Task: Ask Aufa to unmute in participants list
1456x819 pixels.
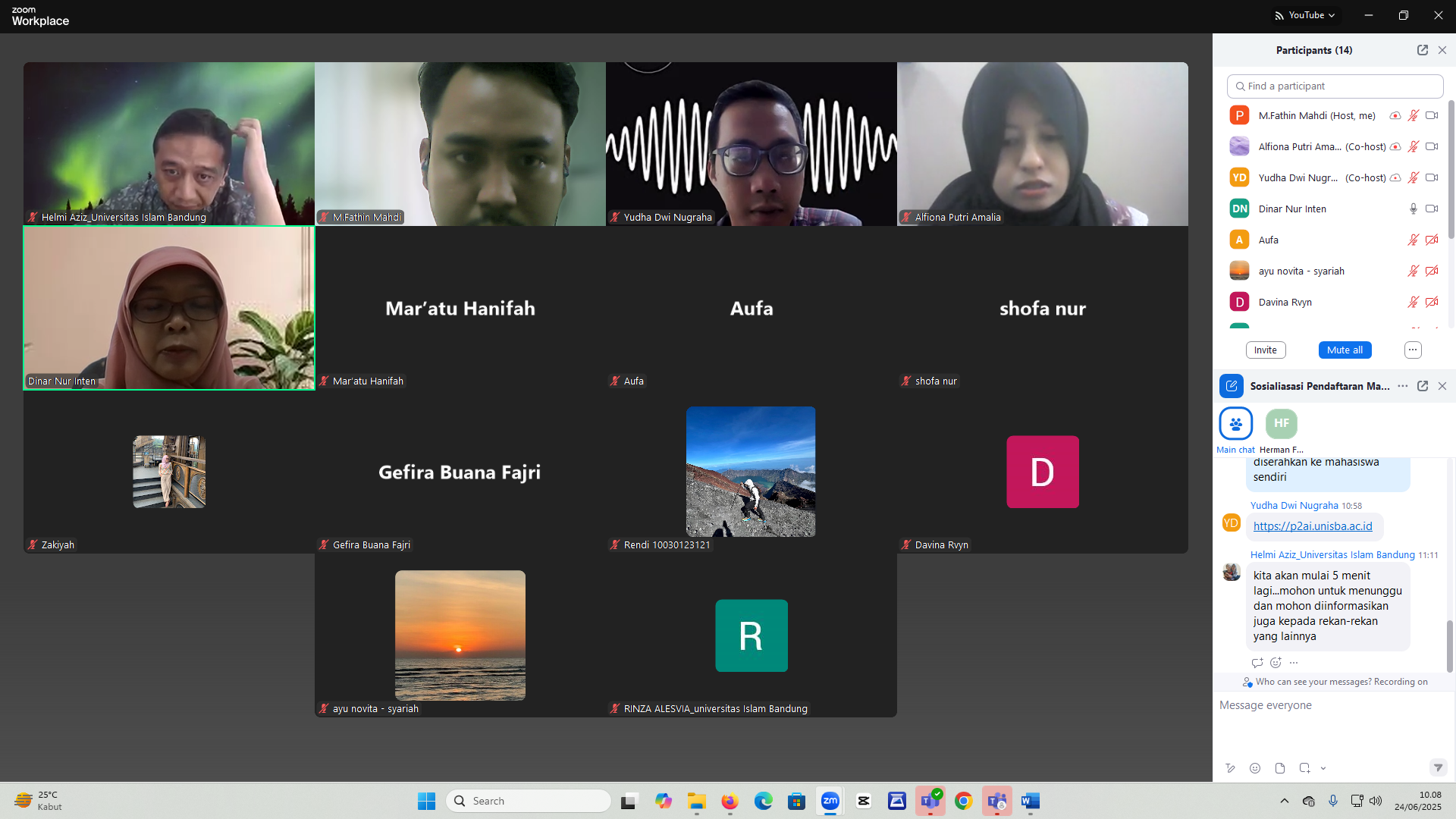Action: [x=1414, y=240]
